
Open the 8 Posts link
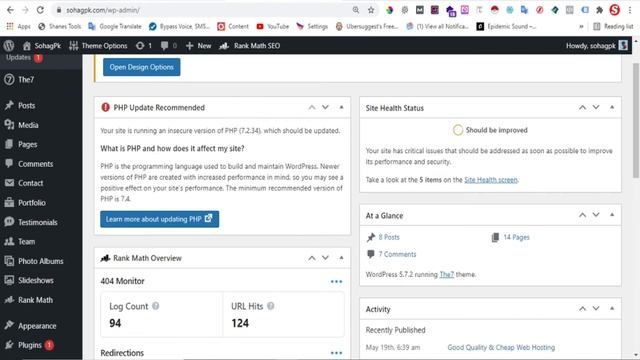pyautogui.click(x=389, y=237)
